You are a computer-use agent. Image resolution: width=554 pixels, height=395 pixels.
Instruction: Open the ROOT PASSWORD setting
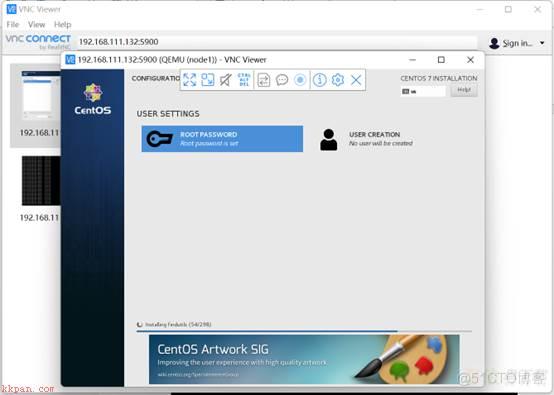222,139
